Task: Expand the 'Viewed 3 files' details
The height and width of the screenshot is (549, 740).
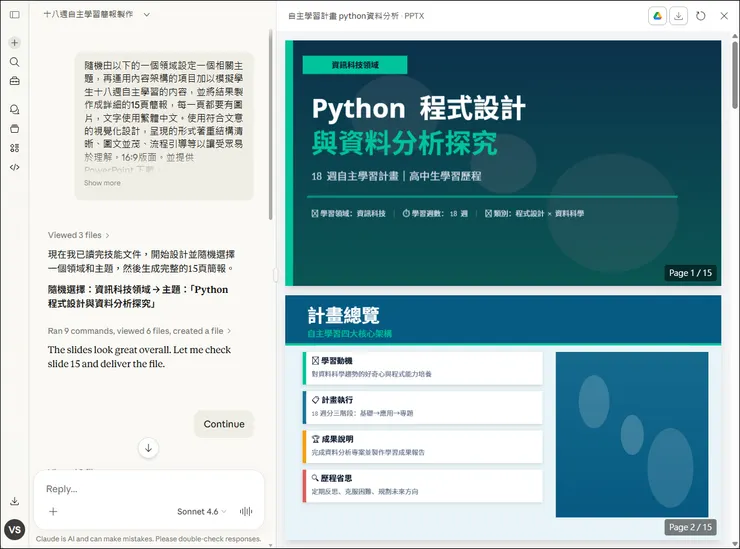Action: coord(78,235)
